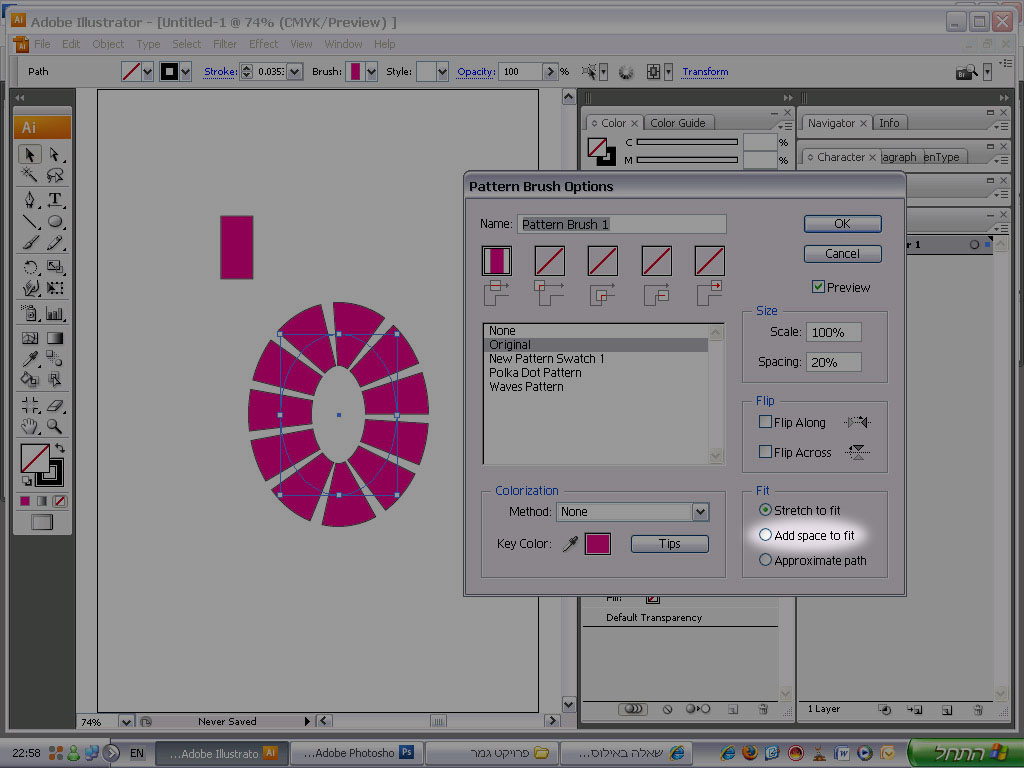Open the Object menu

(108, 44)
